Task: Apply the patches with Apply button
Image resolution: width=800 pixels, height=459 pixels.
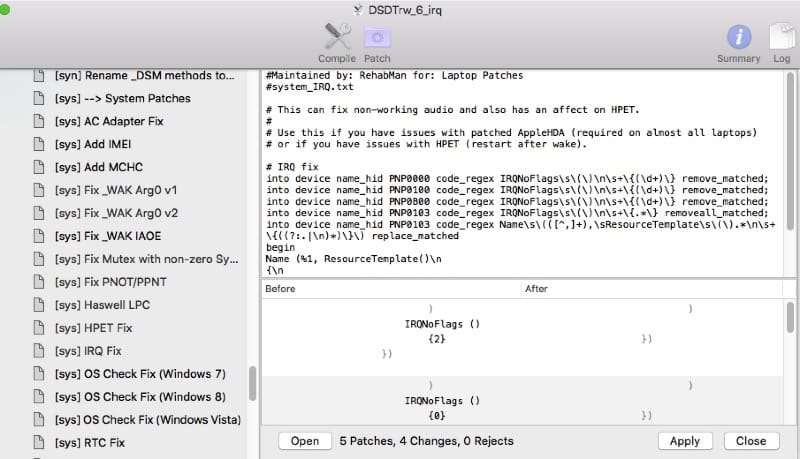Action: tap(684, 441)
